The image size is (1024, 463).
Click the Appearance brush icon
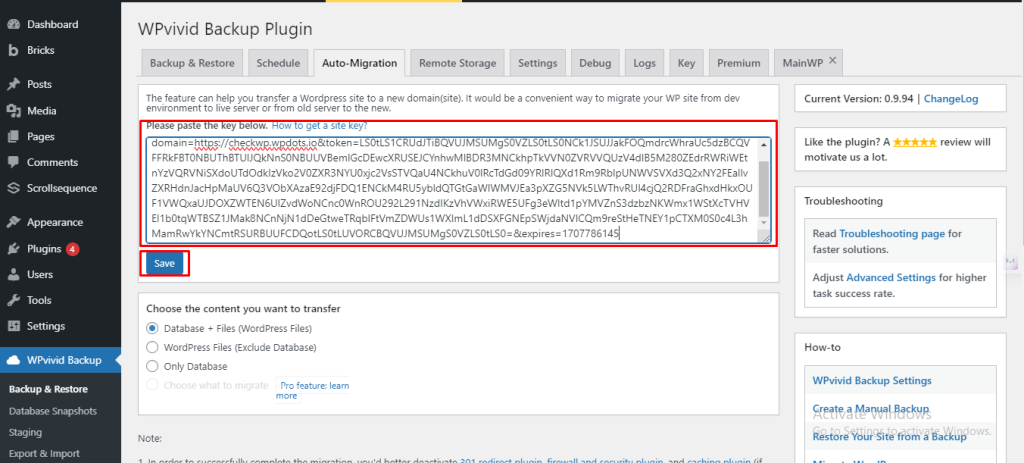tap(13, 223)
